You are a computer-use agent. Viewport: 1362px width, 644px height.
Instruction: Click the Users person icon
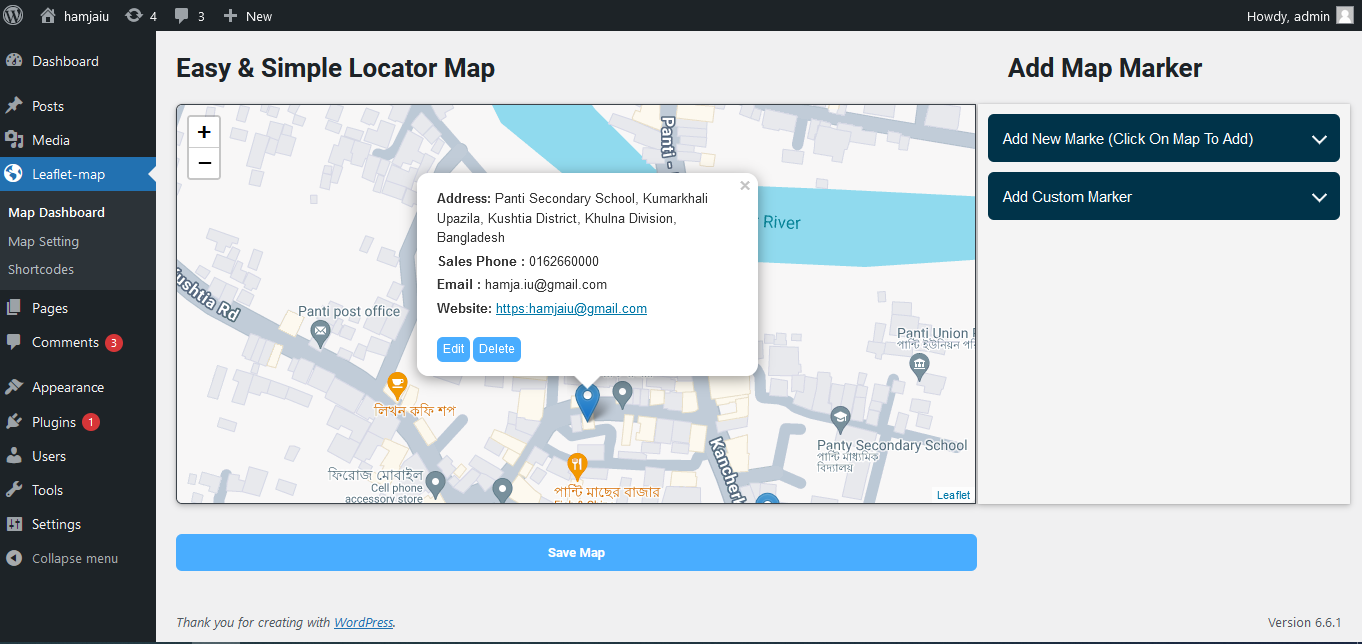[x=14, y=456]
